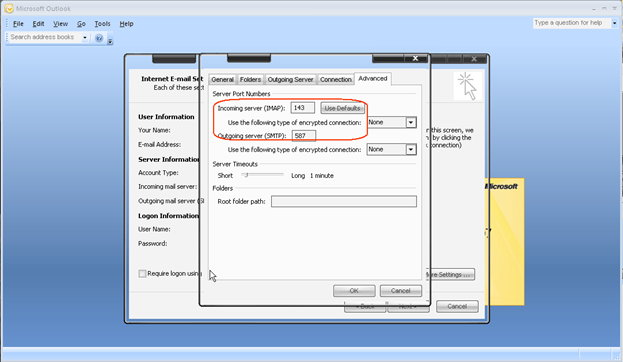Click the Outgoing server SMTP port field
The height and width of the screenshot is (362, 623).
(x=304, y=136)
